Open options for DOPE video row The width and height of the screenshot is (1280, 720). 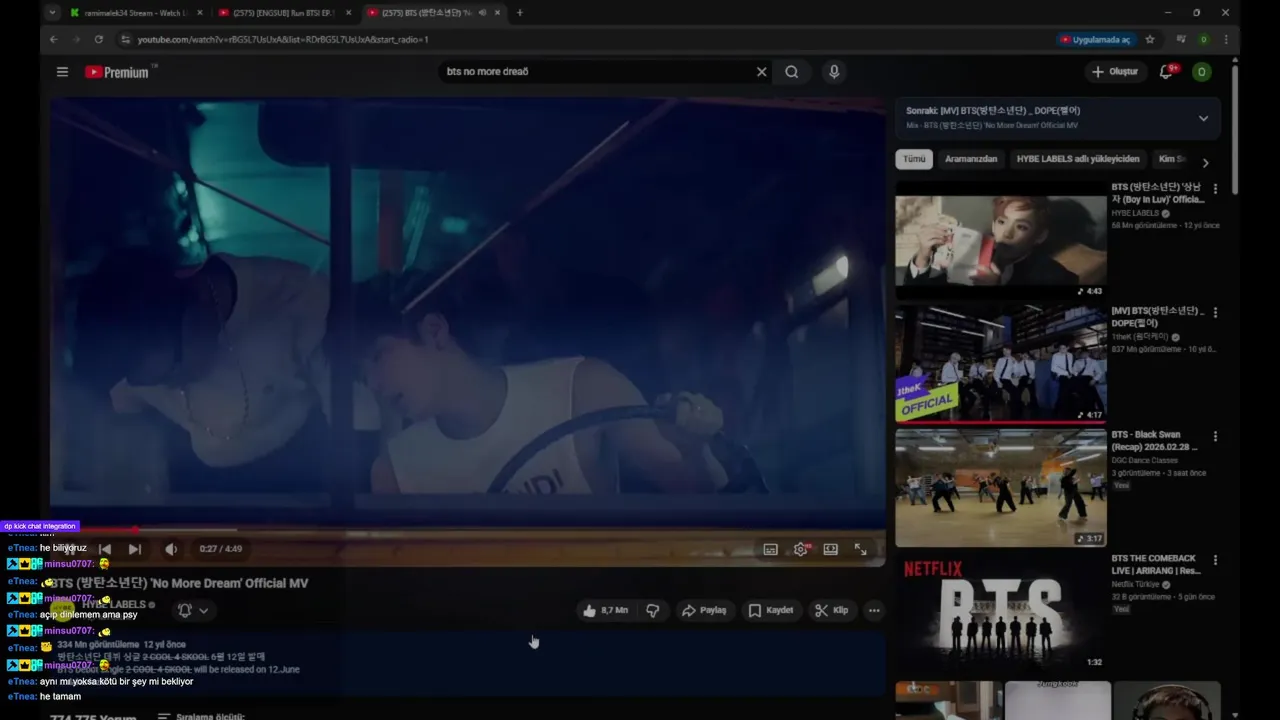click(1215, 313)
